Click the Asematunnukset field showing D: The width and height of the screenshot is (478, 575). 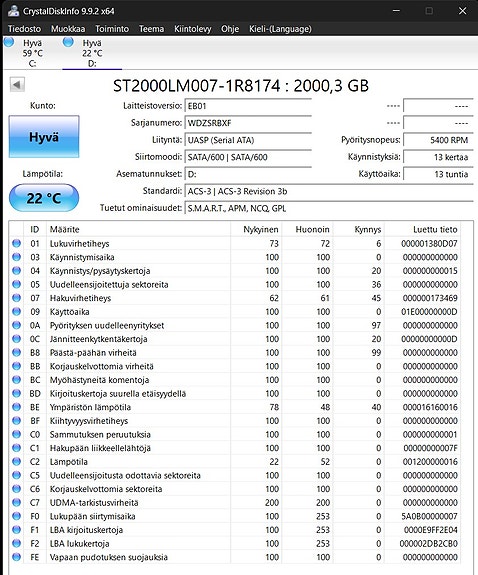click(248, 174)
